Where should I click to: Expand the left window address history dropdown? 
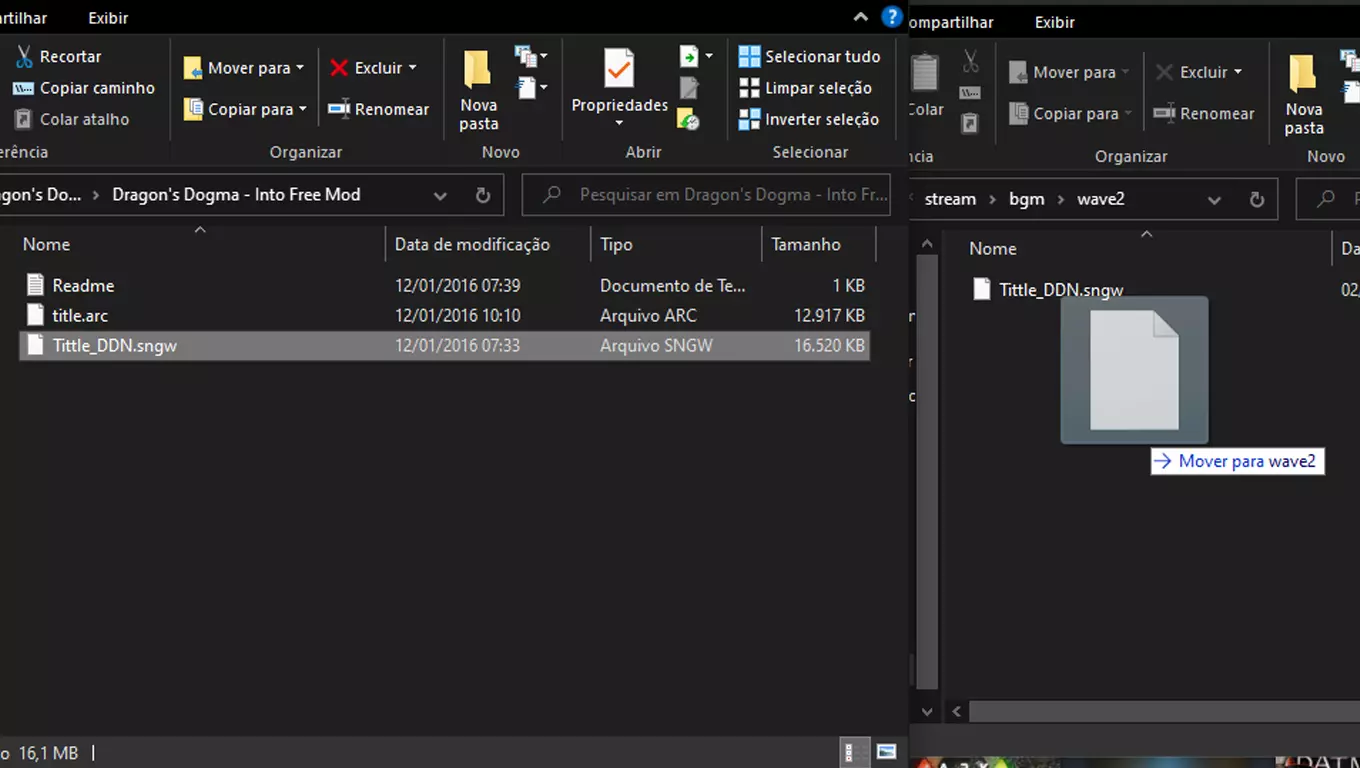click(x=440, y=196)
